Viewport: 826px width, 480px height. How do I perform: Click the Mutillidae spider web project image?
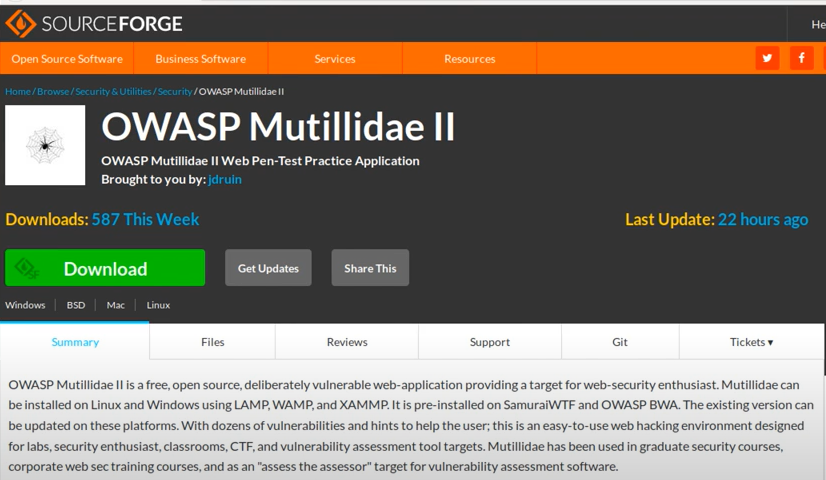pyautogui.click(x=45, y=145)
